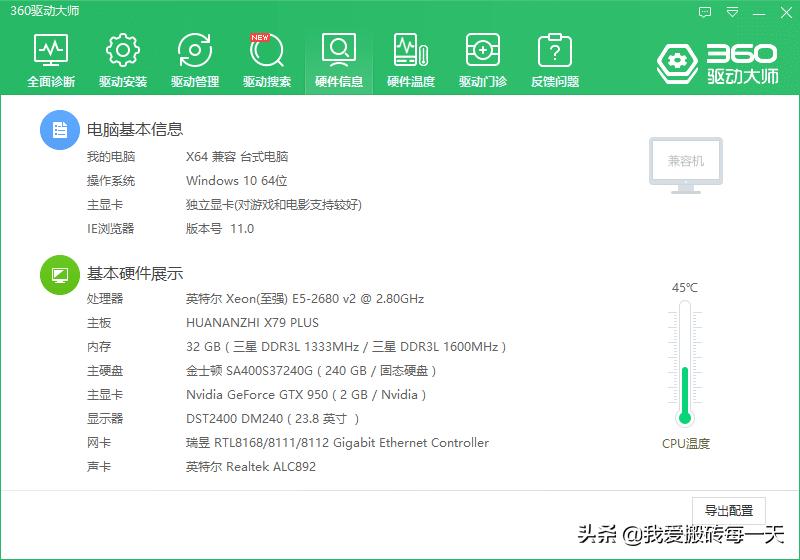Click the Realtek ALC892 sound card text
This screenshot has width=800, height=560.
tap(251, 467)
